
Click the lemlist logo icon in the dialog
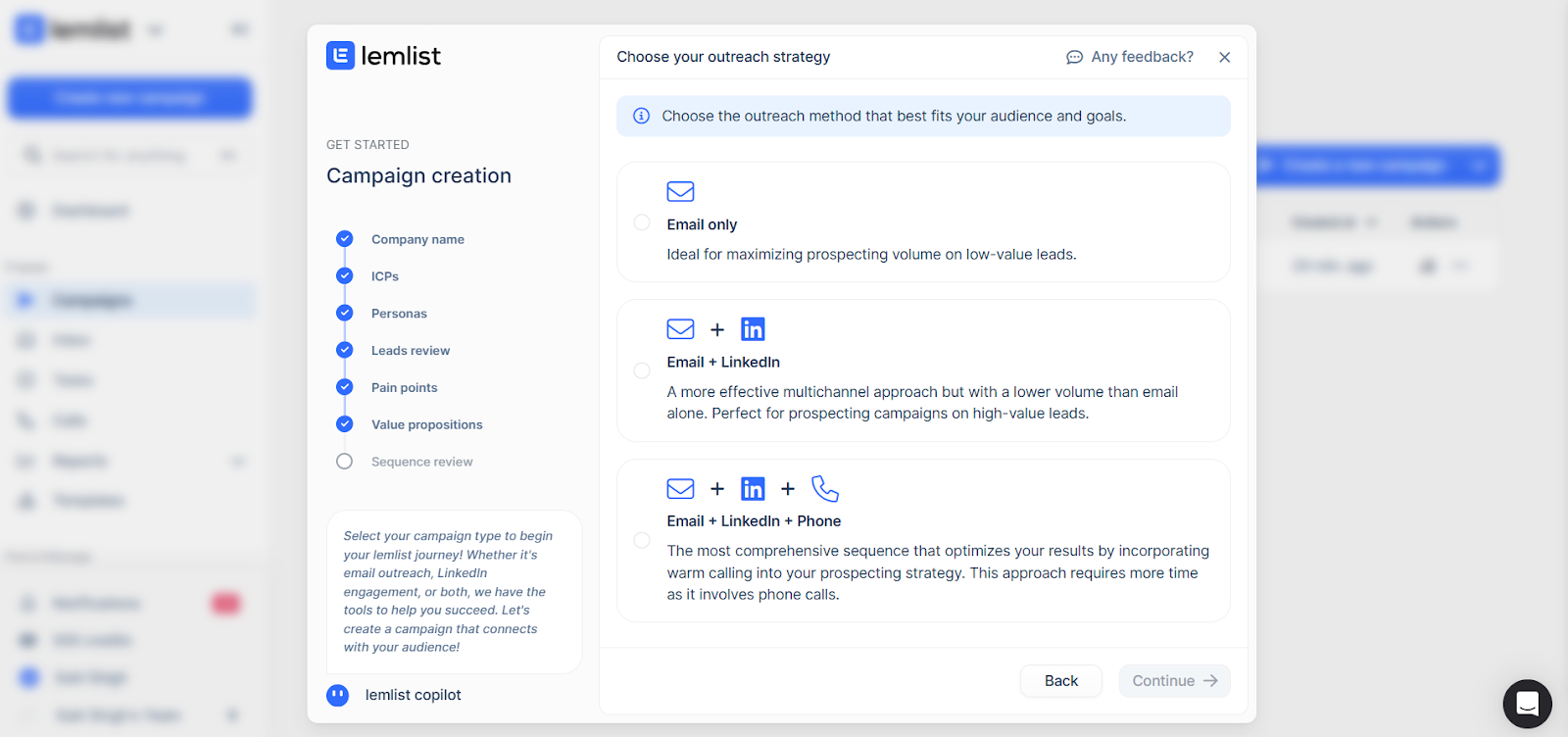[340, 56]
